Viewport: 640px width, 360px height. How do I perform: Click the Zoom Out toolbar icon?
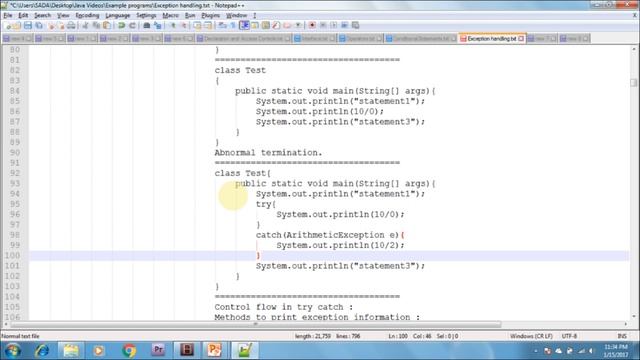pyautogui.click(x=184, y=26)
